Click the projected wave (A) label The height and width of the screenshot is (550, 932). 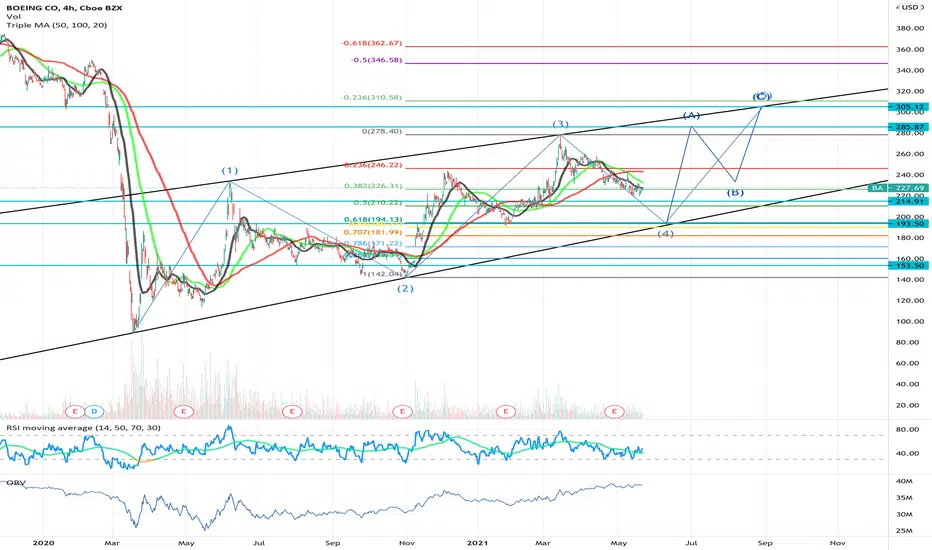pyautogui.click(x=691, y=115)
